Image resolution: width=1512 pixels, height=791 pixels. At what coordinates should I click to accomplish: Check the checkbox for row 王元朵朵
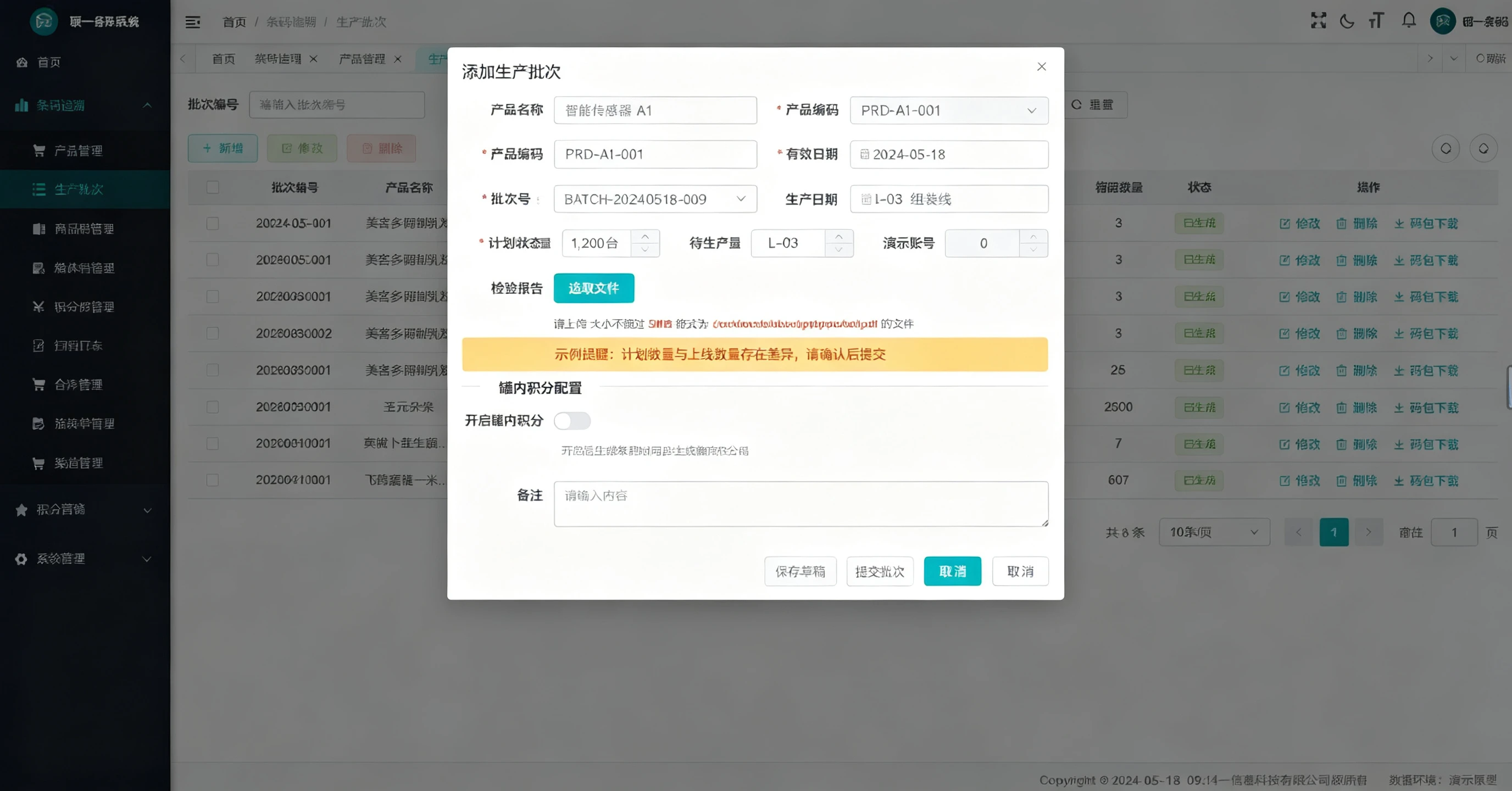click(x=213, y=407)
